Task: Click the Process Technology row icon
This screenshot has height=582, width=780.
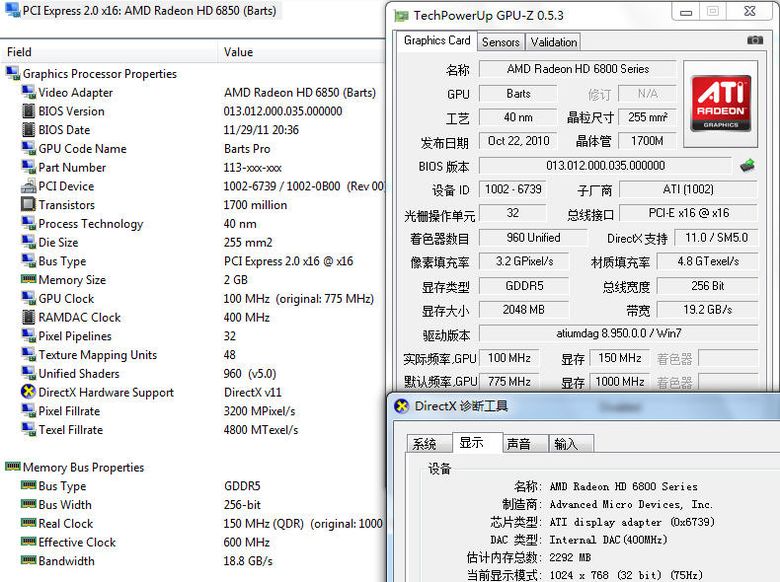Action: (28, 223)
